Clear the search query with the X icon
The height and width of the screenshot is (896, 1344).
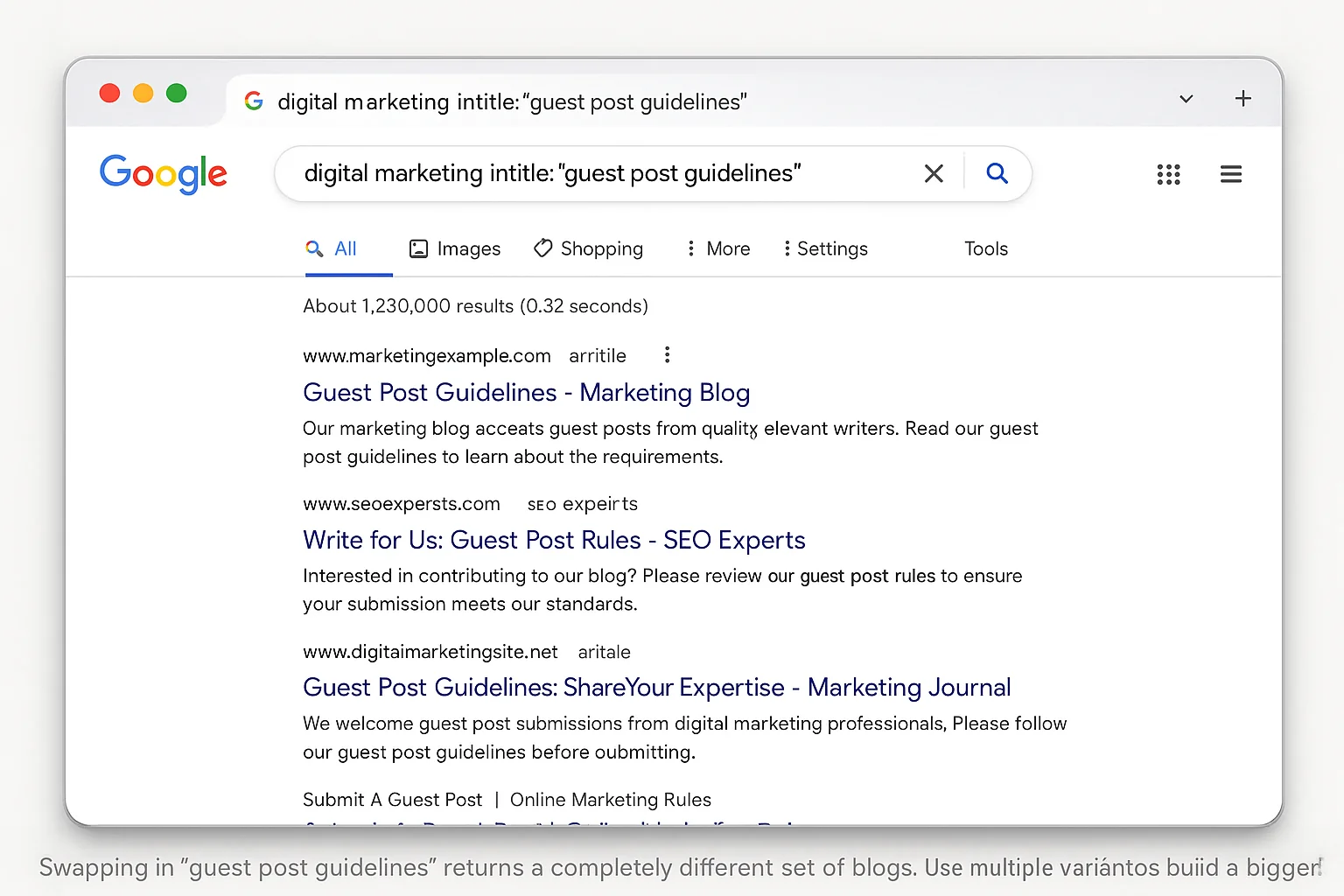(x=933, y=173)
